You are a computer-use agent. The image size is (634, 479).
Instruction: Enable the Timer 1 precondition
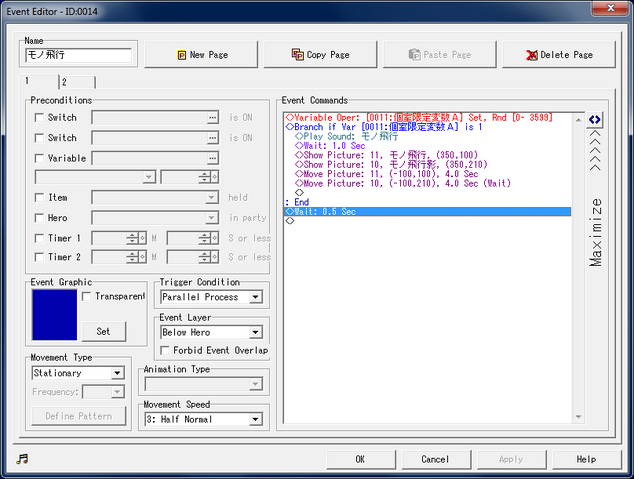click(39, 238)
